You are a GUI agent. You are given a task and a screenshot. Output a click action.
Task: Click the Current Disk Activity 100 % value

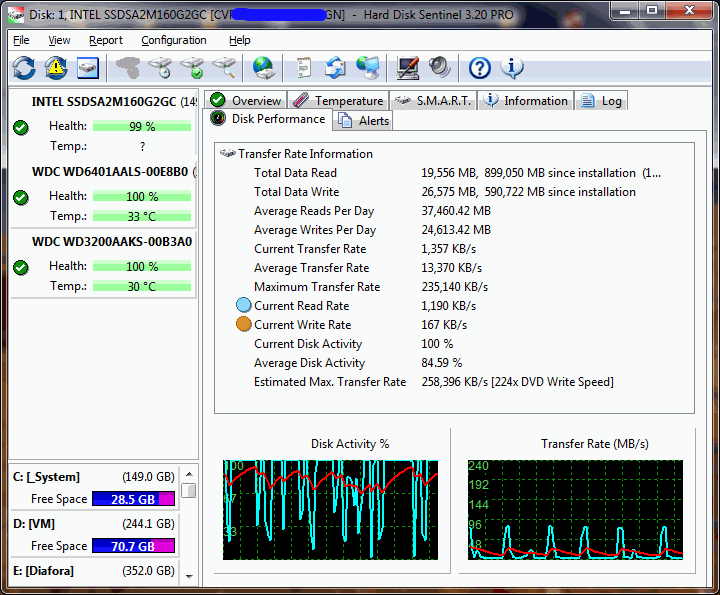pos(437,343)
